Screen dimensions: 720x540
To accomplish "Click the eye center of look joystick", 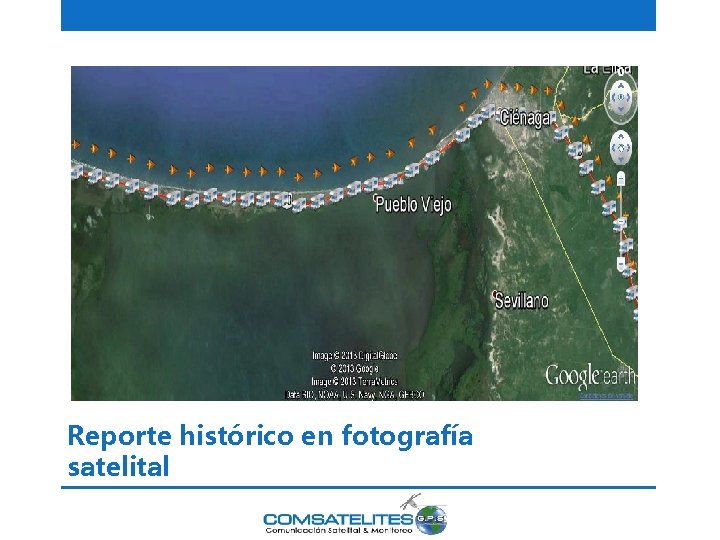I will tap(621, 97).
